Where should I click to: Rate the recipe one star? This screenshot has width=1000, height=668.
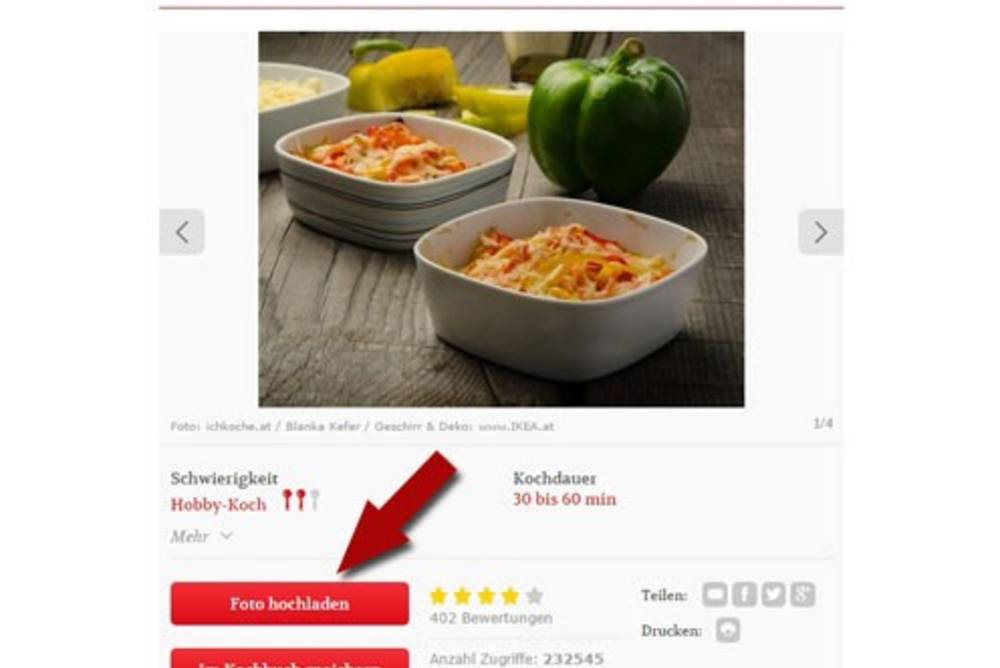point(438,596)
